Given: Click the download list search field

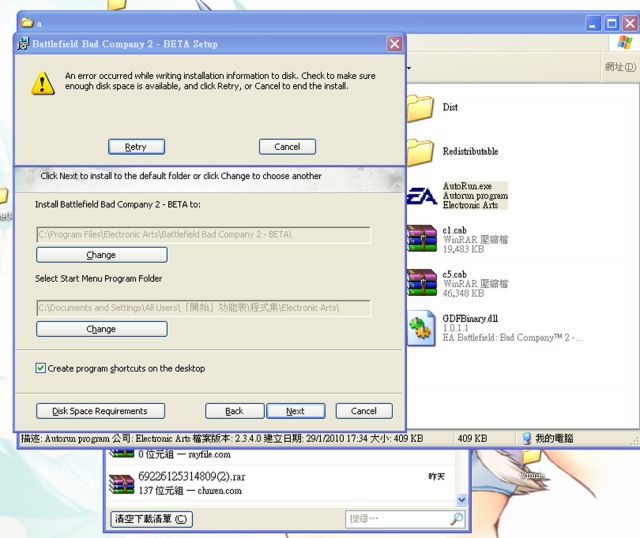Looking at the screenshot, I should pyautogui.click(x=395, y=519).
